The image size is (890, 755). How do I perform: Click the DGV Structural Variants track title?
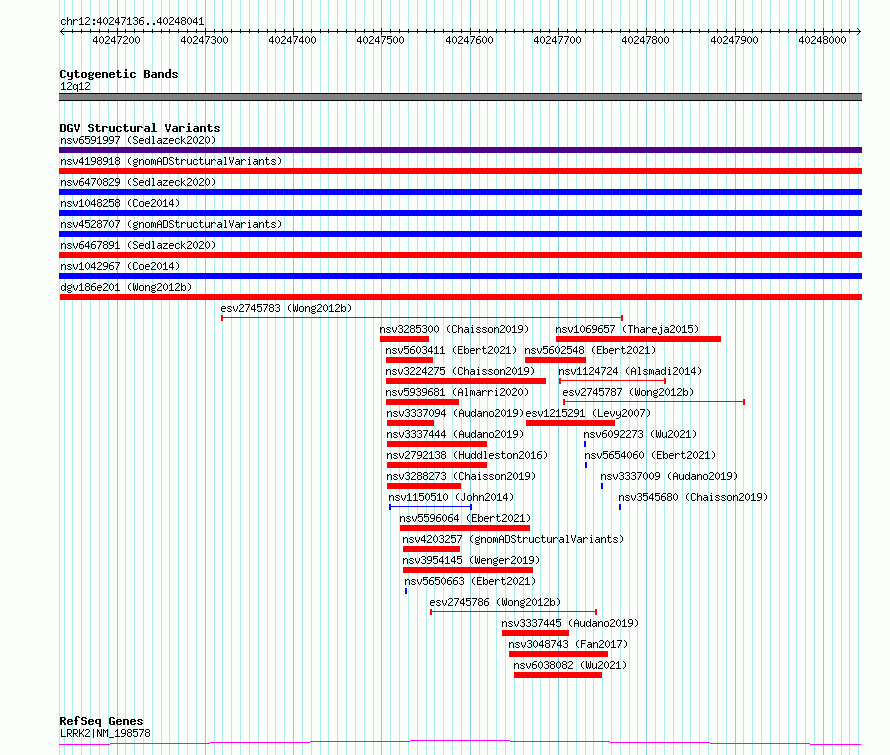pos(140,128)
